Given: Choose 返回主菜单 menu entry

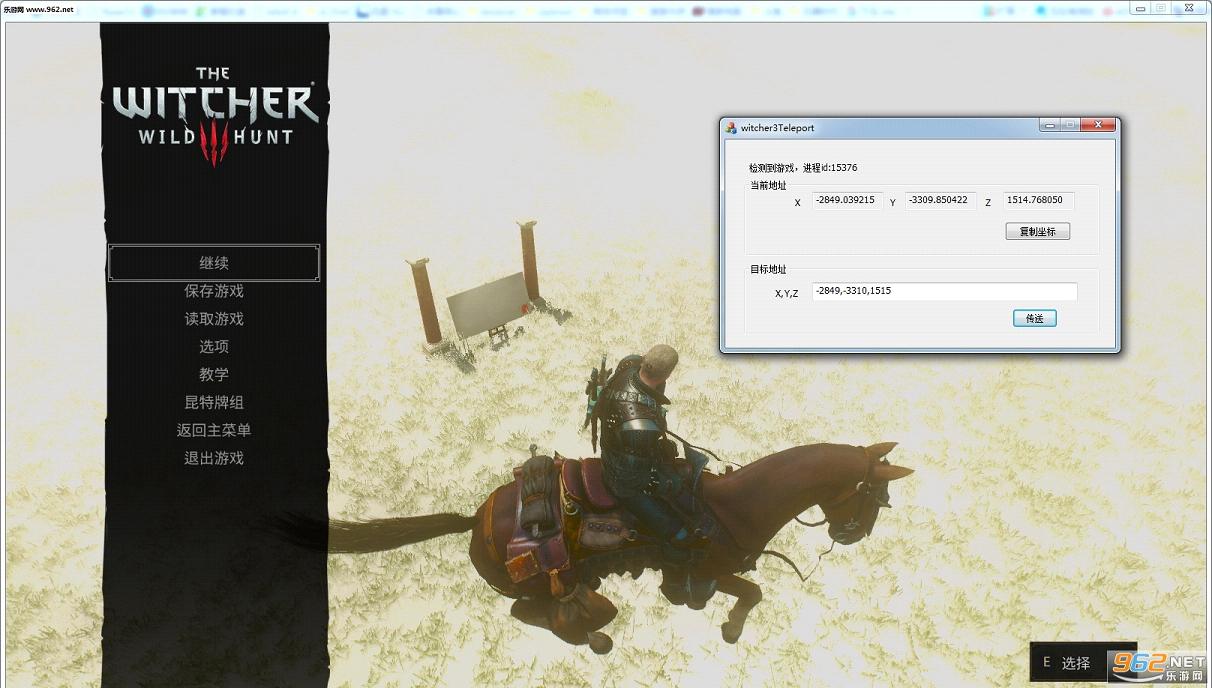Looking at the screenshot, I should point(214,431).
